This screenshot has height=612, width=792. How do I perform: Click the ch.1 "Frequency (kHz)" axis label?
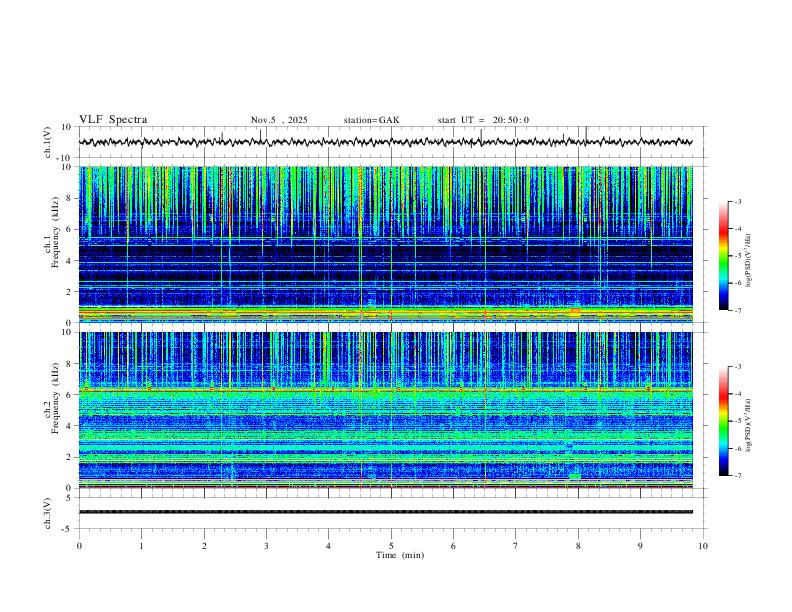click(x=55, y=232)
